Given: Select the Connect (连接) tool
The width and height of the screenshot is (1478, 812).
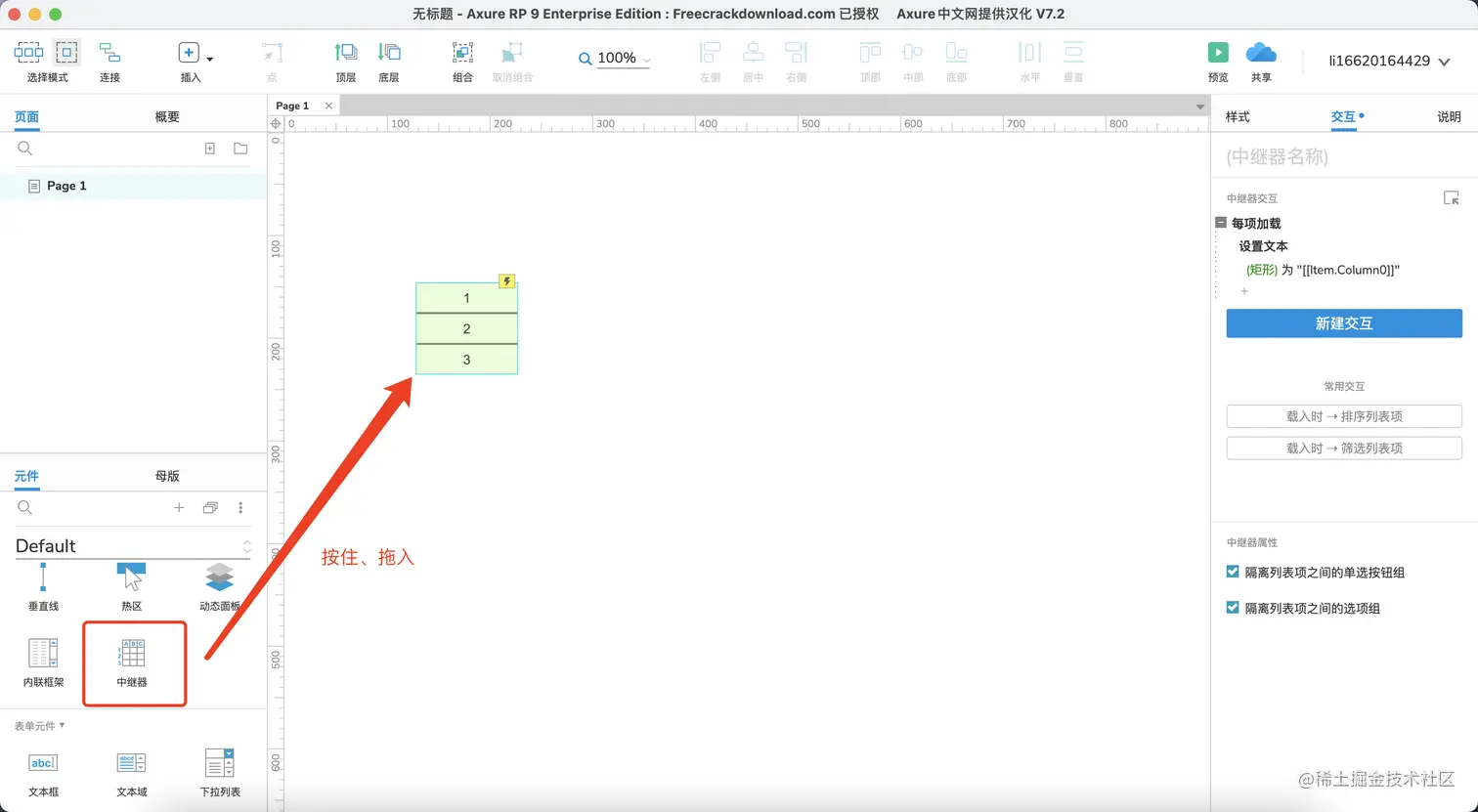Looking at the screenshot, I should [x=109, y=53].
